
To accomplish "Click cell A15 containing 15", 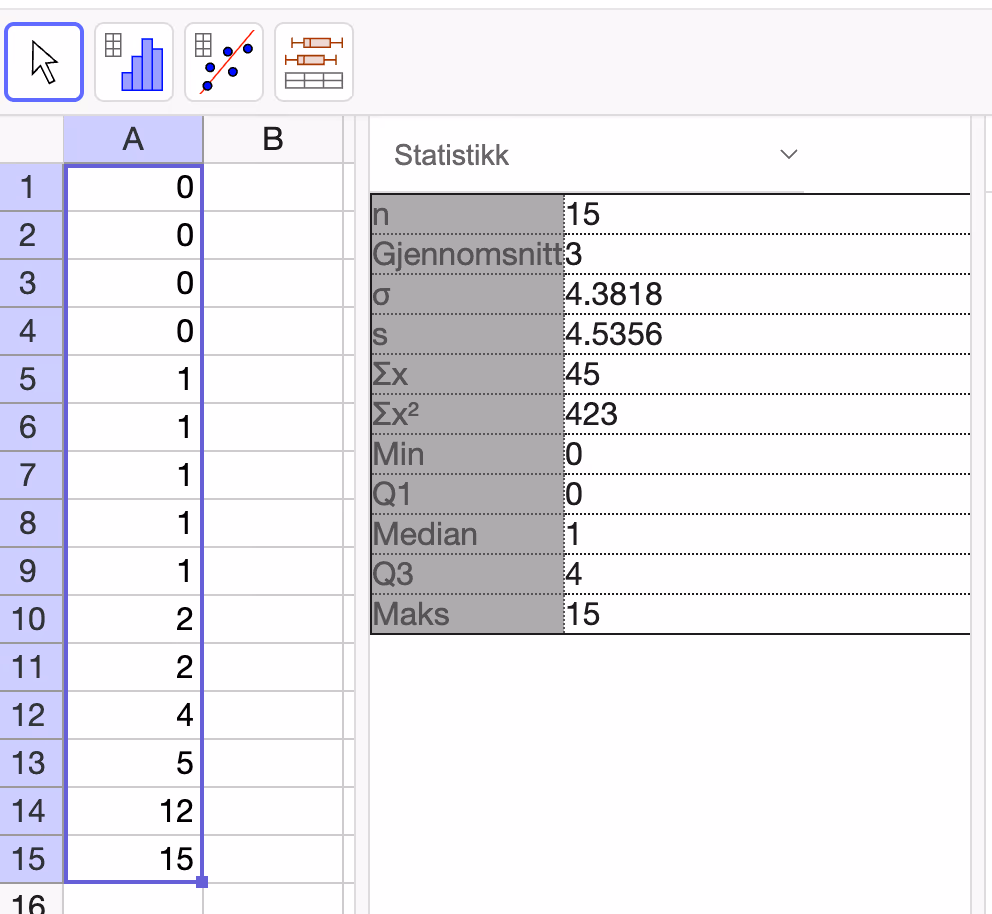I will pyautogui.click(x=133, y=859).
